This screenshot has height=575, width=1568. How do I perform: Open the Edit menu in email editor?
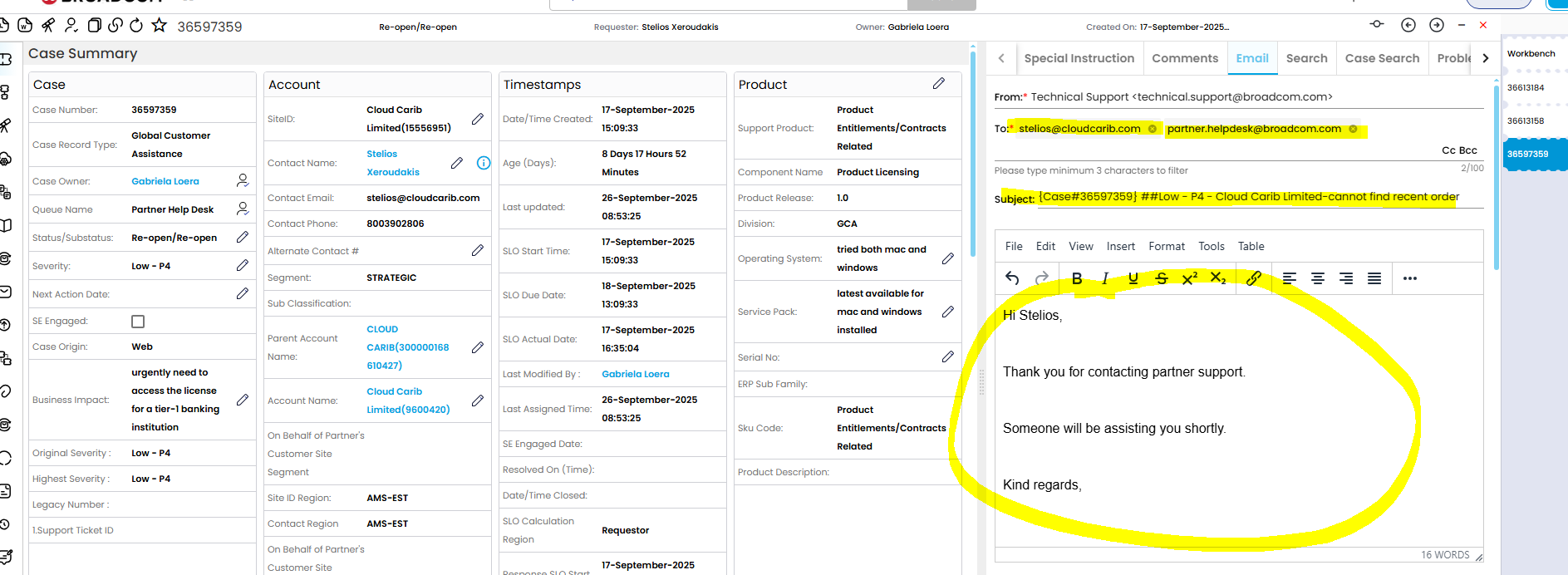tap(1045, 246)
